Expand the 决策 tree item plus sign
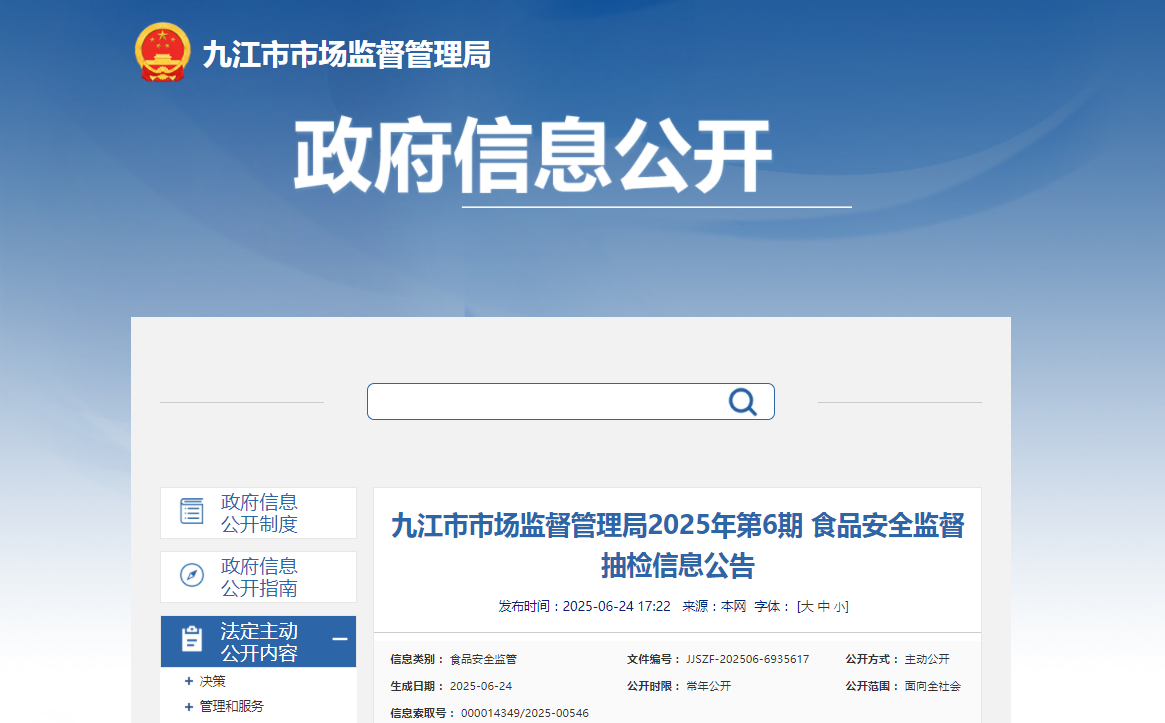The width and height of the screenshot is (1165, 723). [x=189, y=681]
